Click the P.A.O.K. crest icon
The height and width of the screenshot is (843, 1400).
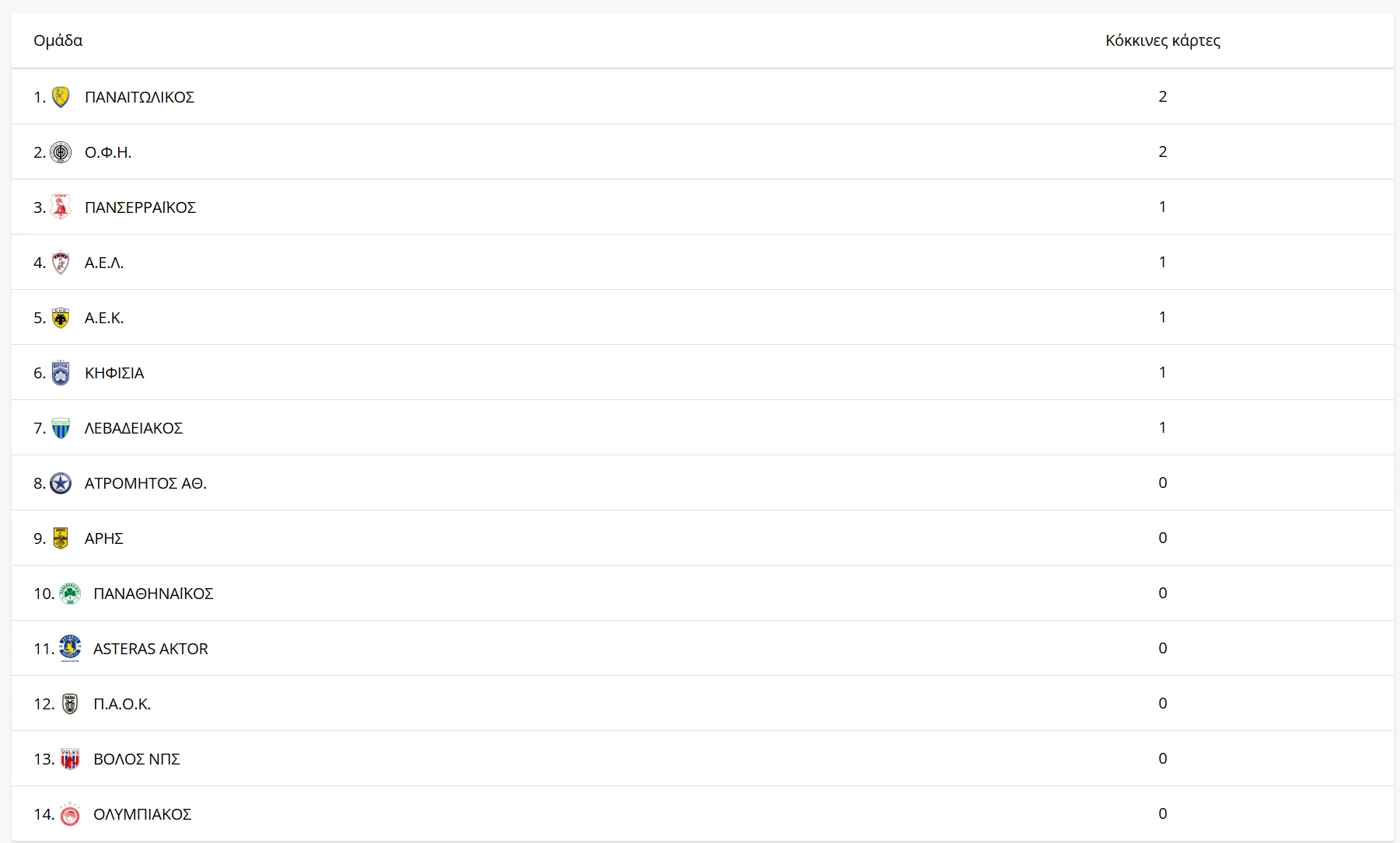[70, 704]
